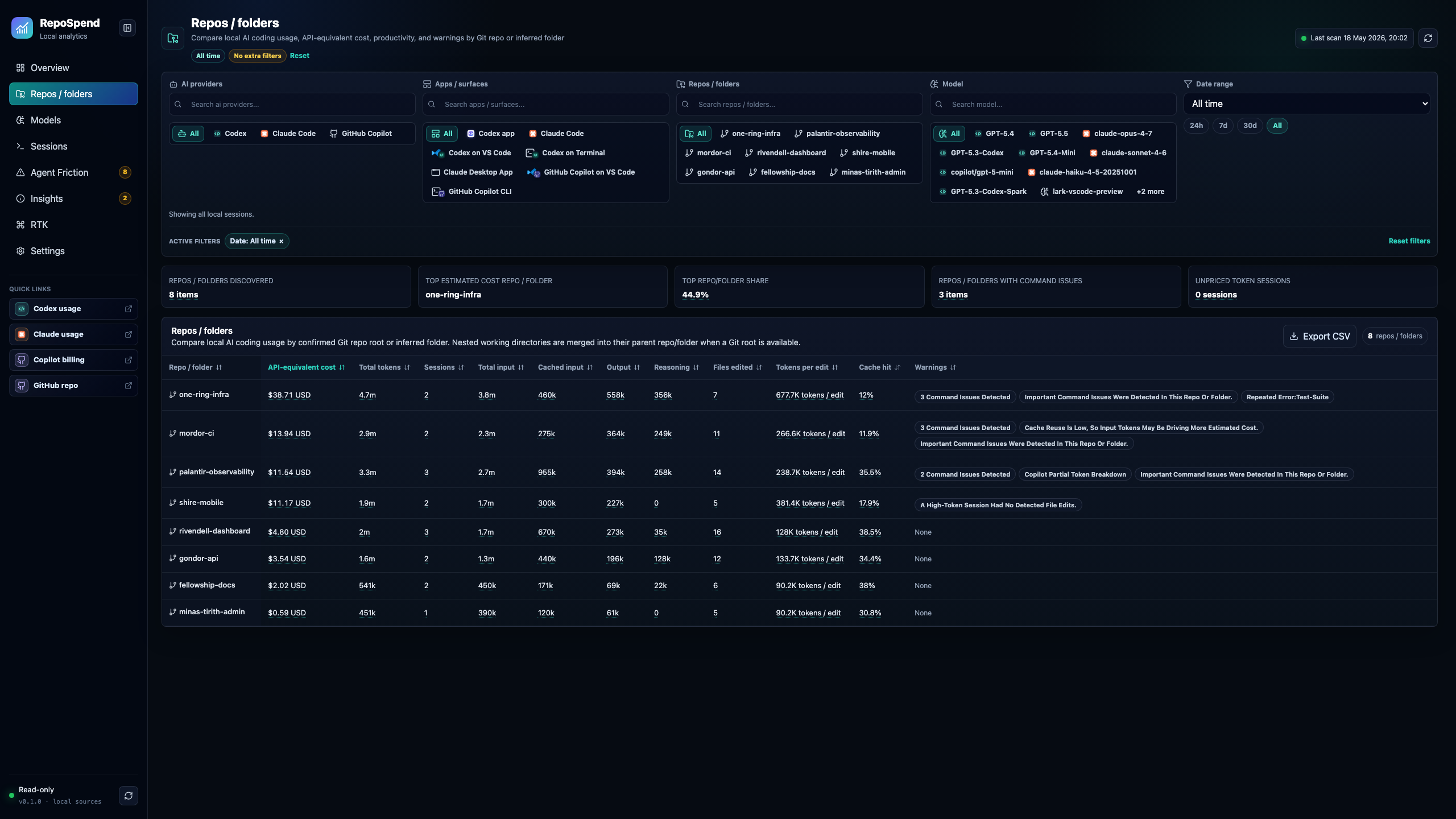Open the All time date range dropdown
The height and width of the screenshot is (819, 1456).
point(1306,104)
